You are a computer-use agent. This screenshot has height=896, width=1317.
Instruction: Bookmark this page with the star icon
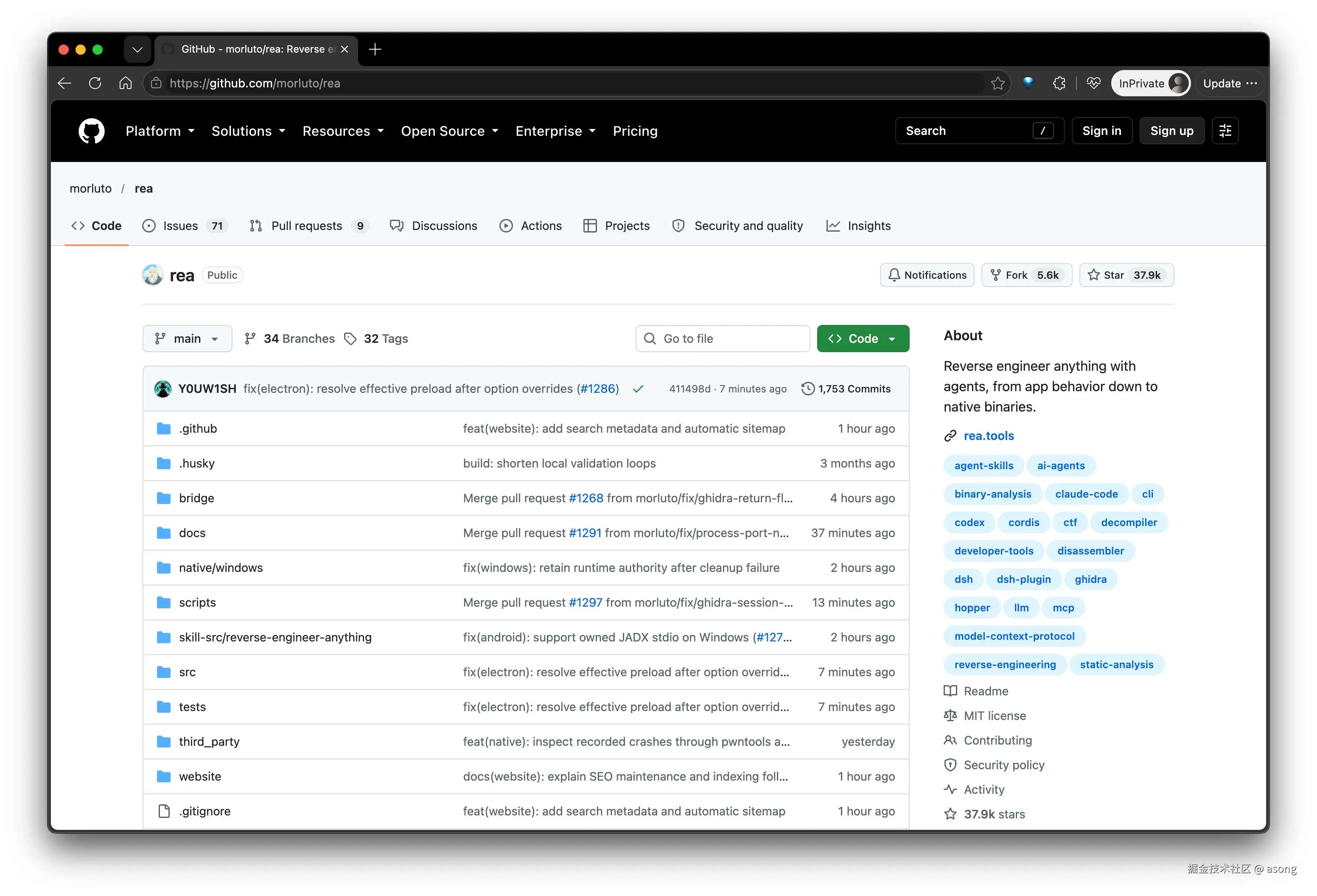click(998, 83)
